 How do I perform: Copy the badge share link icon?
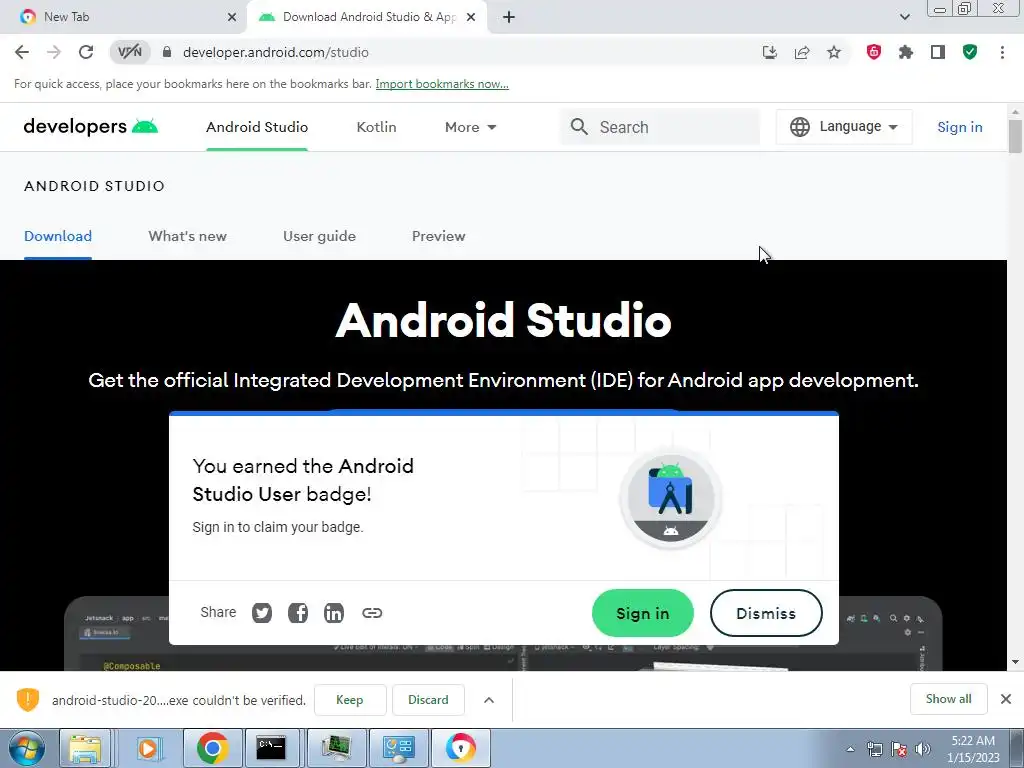[372, 613]
